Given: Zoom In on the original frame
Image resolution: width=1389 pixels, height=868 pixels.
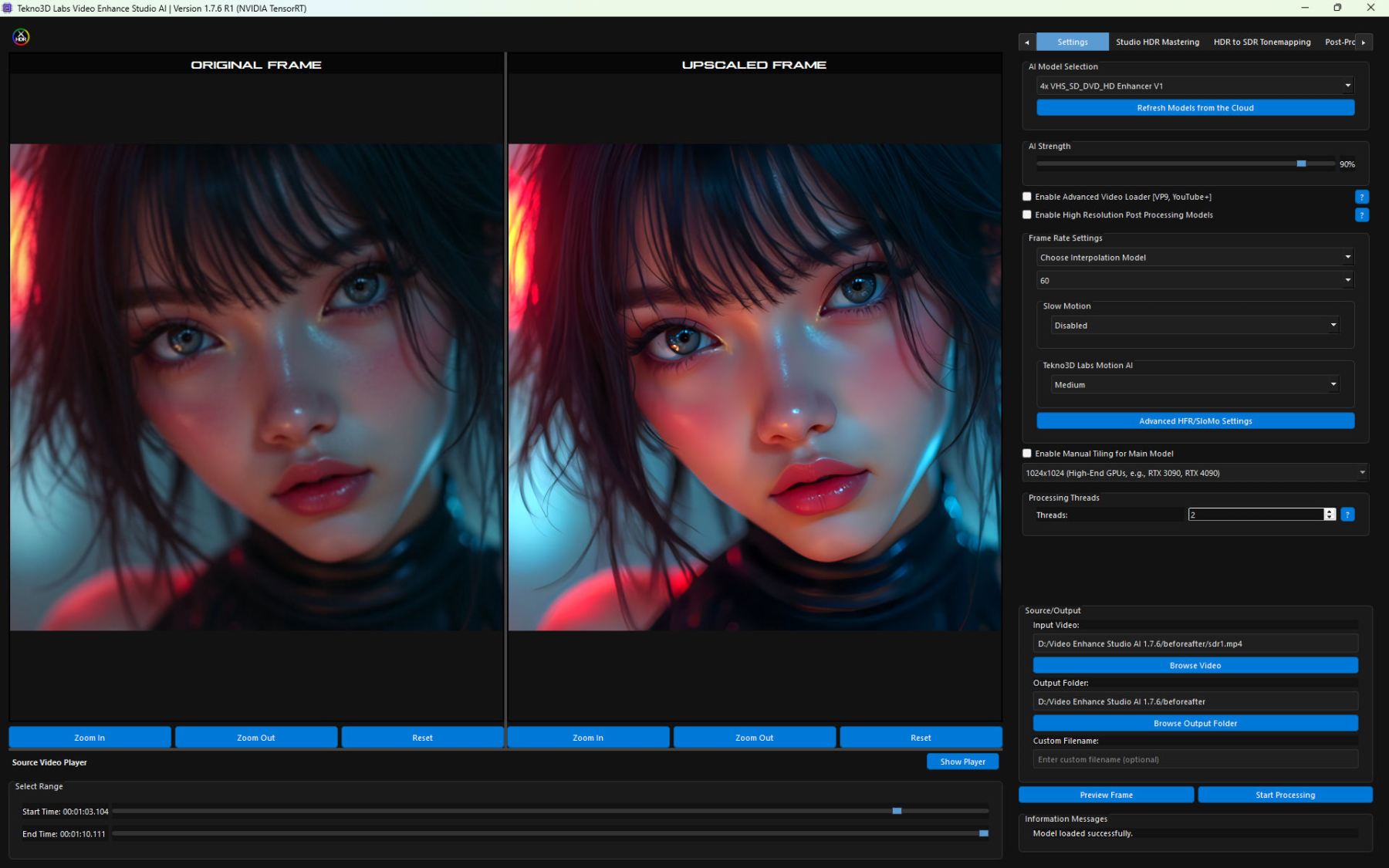Looking at the screenshot, I should point(90,738).
